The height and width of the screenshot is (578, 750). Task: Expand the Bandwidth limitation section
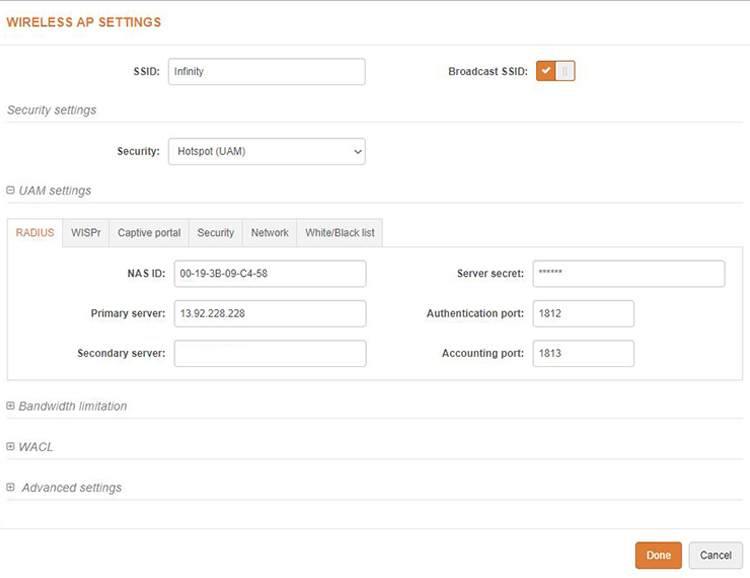pos(11,406)
